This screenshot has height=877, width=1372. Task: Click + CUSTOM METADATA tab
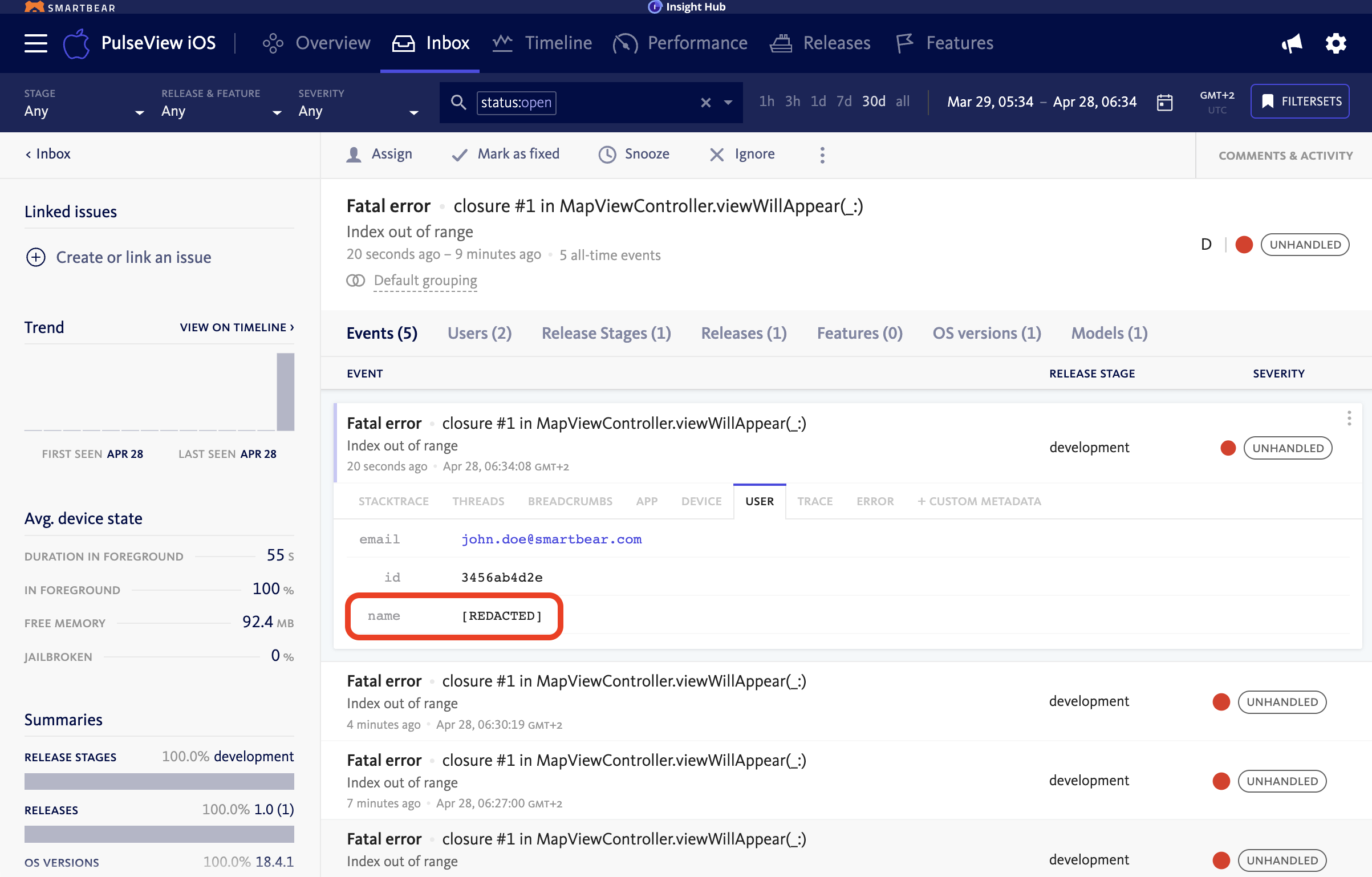[979, 501]
